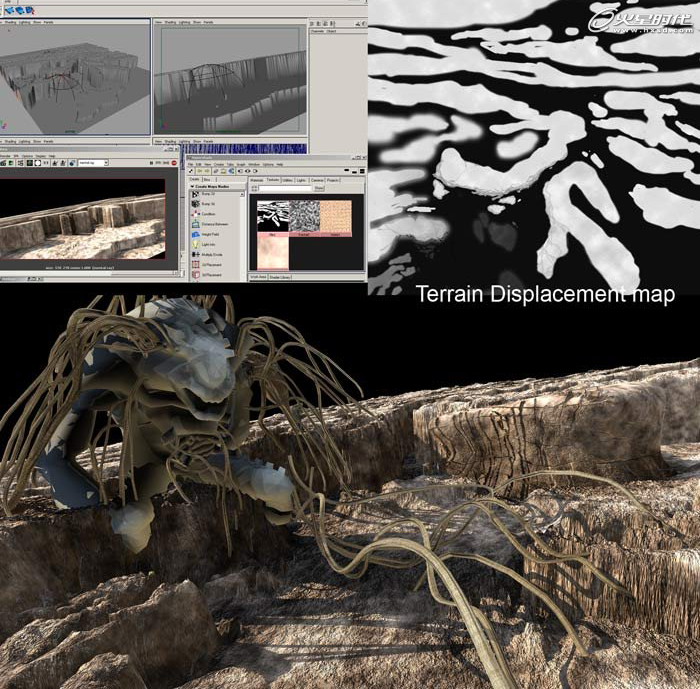Open the Shader Library tab
This screenshot has height=689, width=700.
pyautogui.click(x=280, y=277)
